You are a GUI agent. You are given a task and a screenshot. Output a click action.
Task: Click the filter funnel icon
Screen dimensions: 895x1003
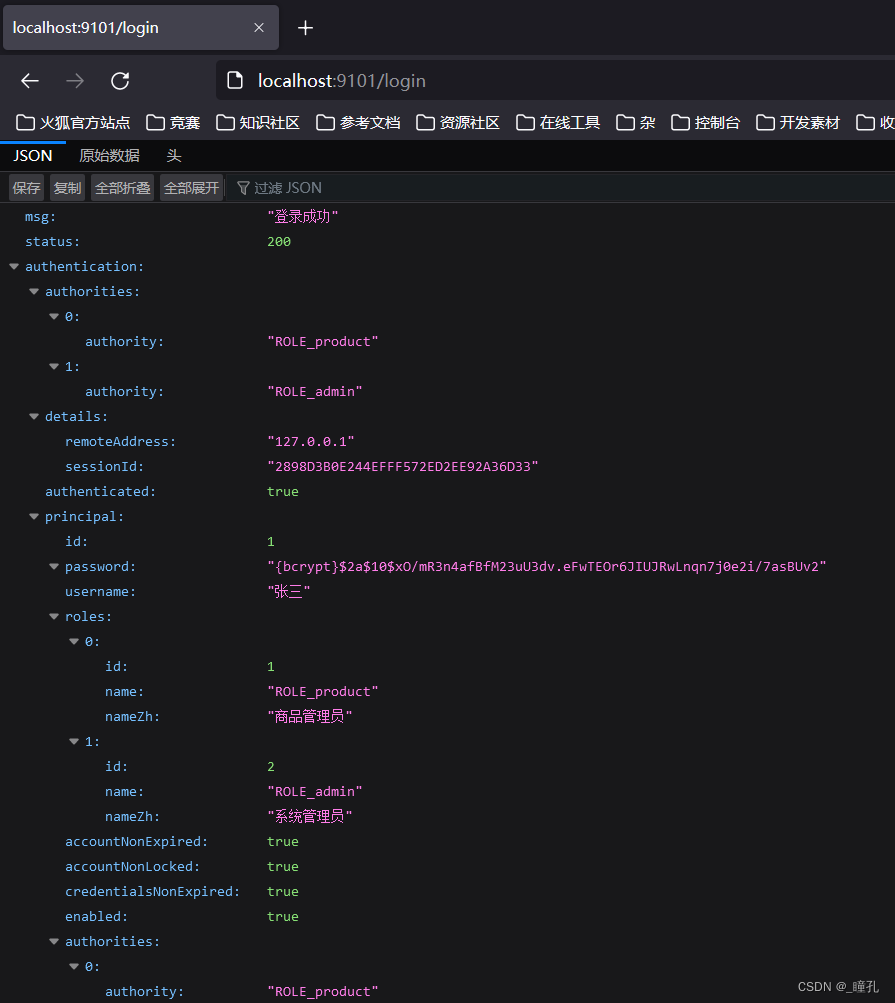(x=242, y=187)
